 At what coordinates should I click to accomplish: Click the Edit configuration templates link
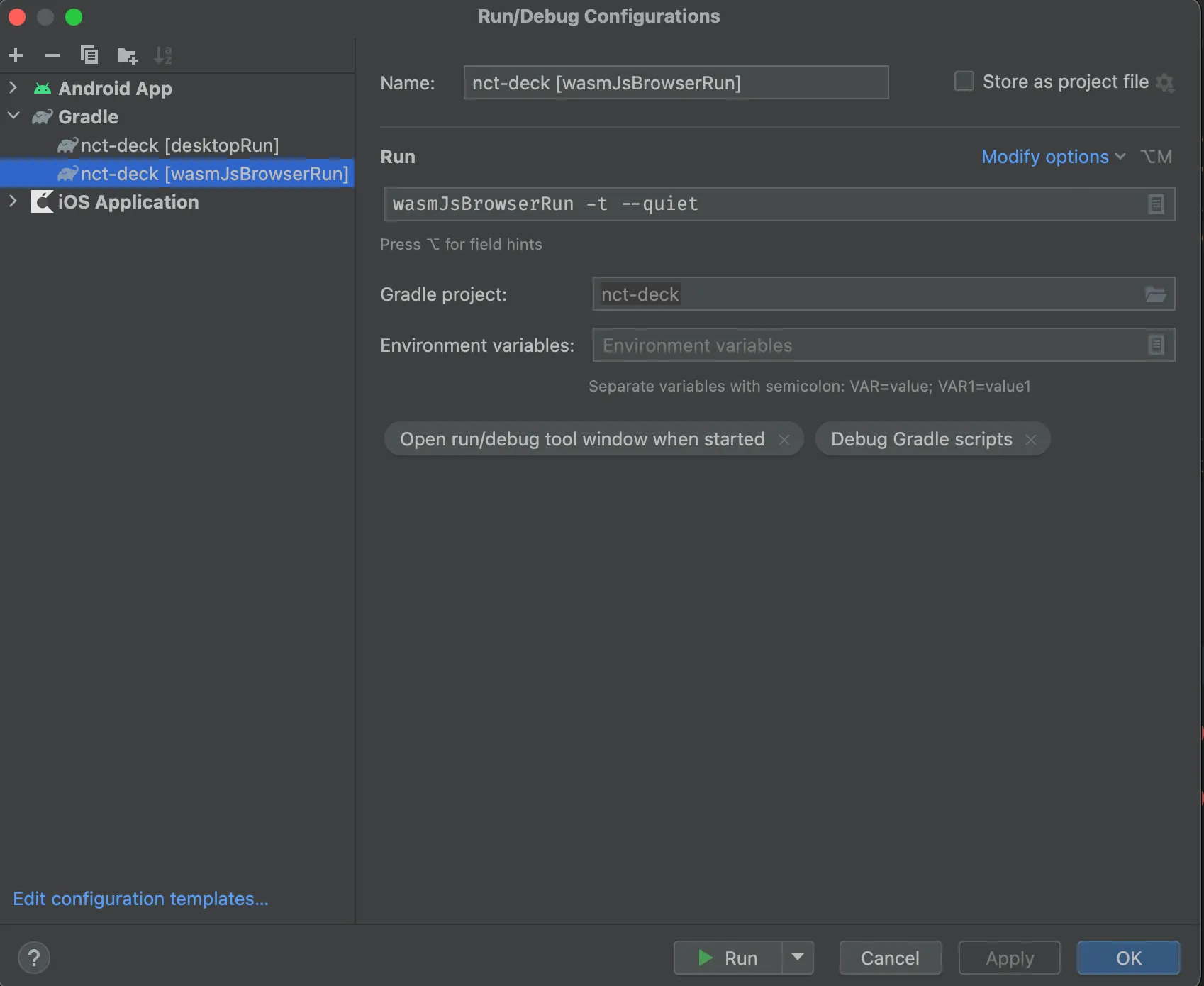click(140, 899)
